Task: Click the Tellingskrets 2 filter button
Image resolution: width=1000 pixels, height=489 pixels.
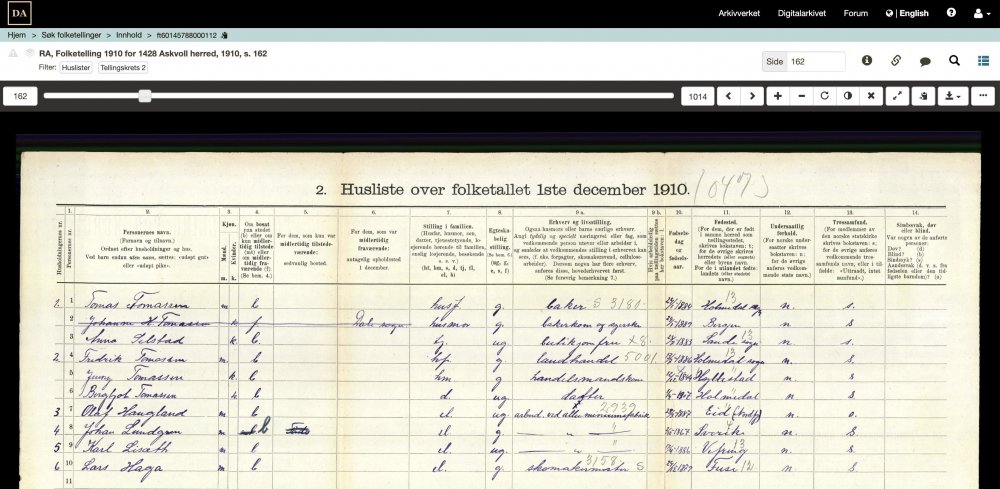Action: 123,68
